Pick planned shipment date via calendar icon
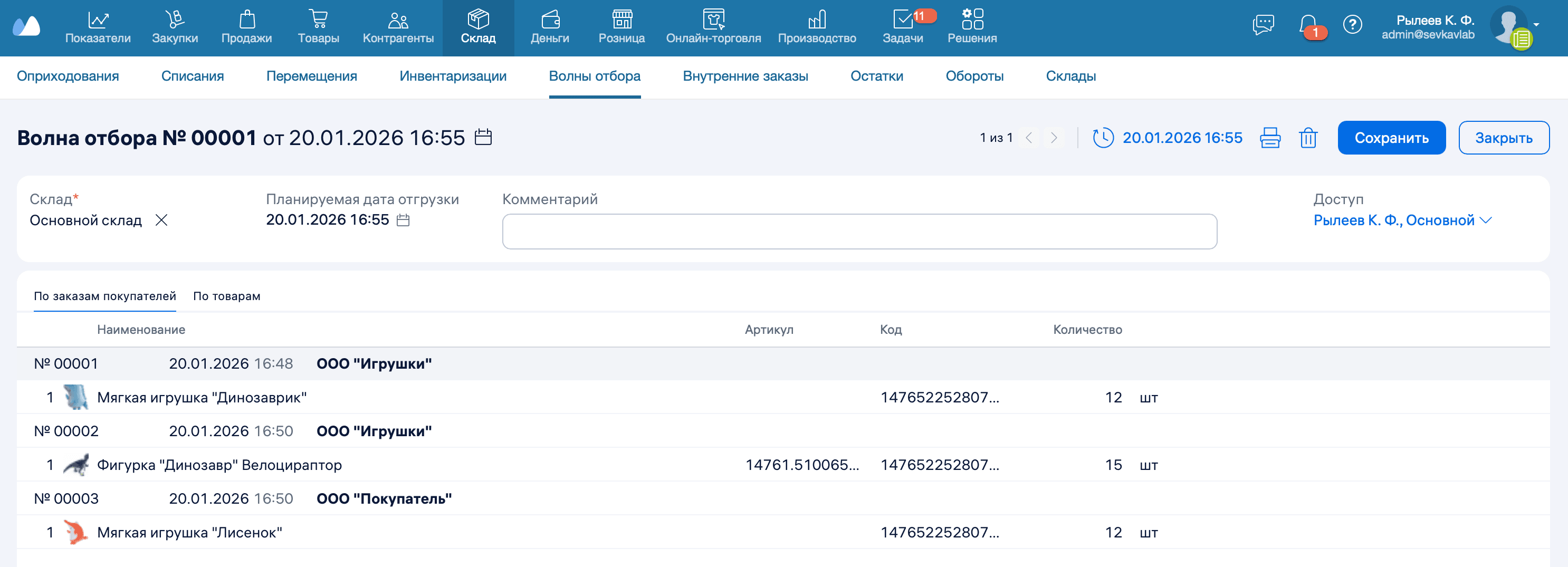1568x567 pixels. [x=403, y=220]
